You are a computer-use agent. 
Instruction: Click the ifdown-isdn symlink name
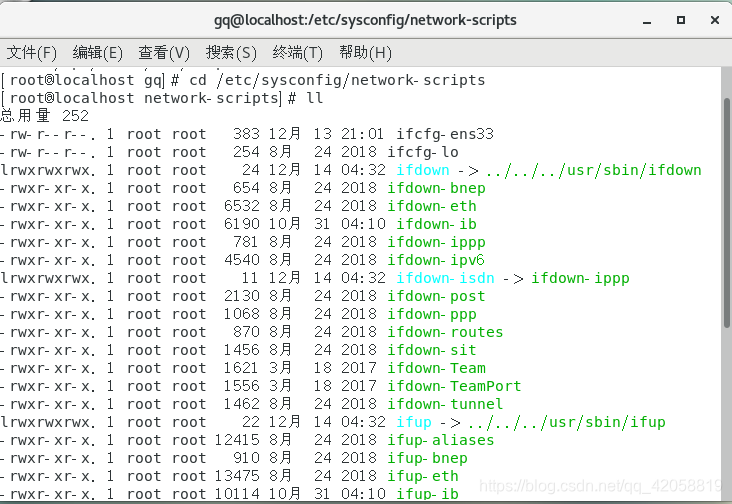click(x=445, y=278)
